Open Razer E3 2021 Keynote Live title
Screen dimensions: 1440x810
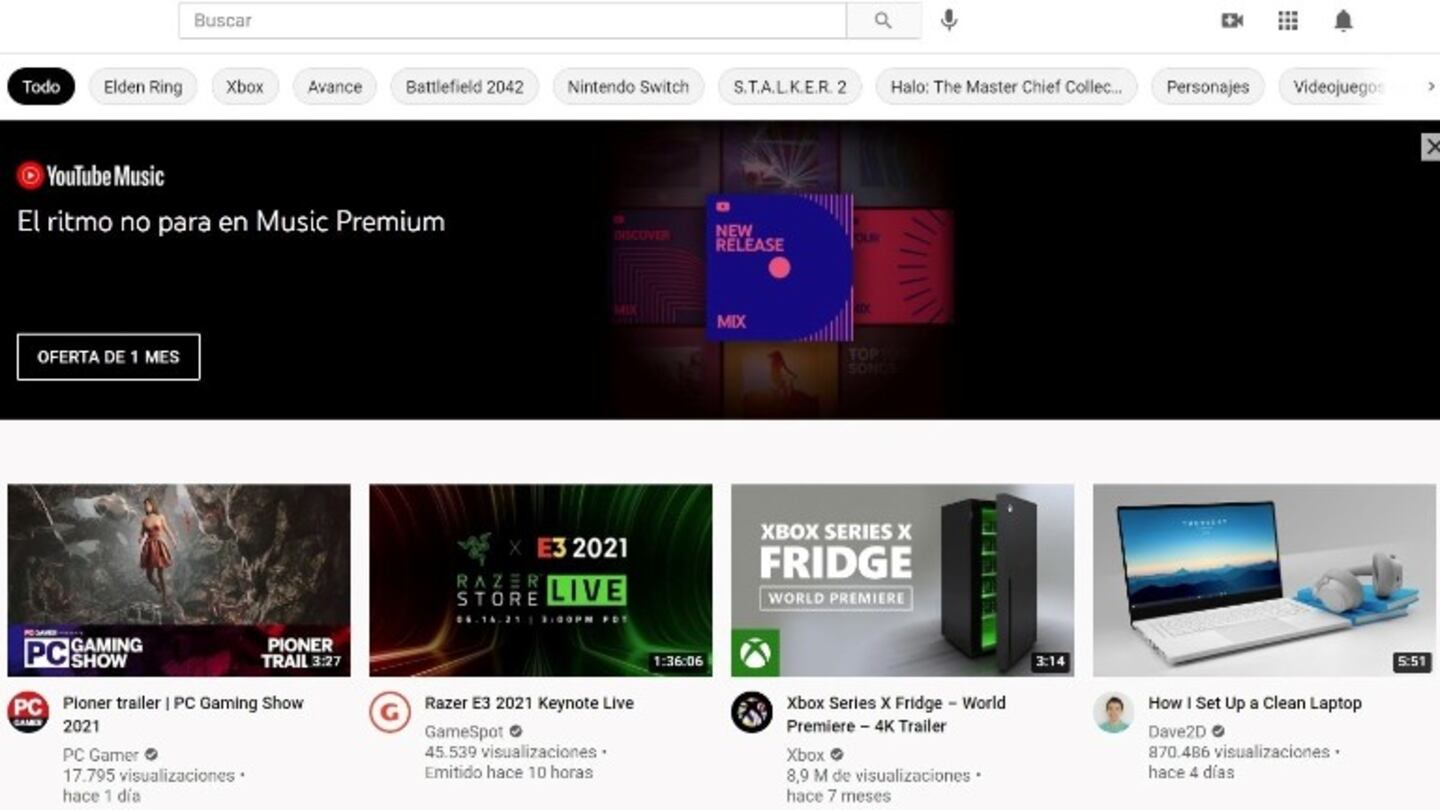pos(529,703)
